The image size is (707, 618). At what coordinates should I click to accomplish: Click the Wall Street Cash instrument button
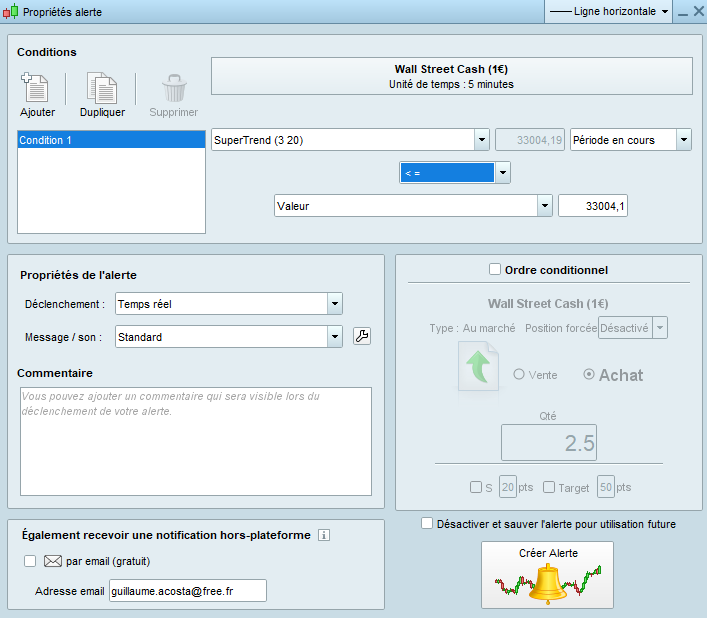coord(452,76)
